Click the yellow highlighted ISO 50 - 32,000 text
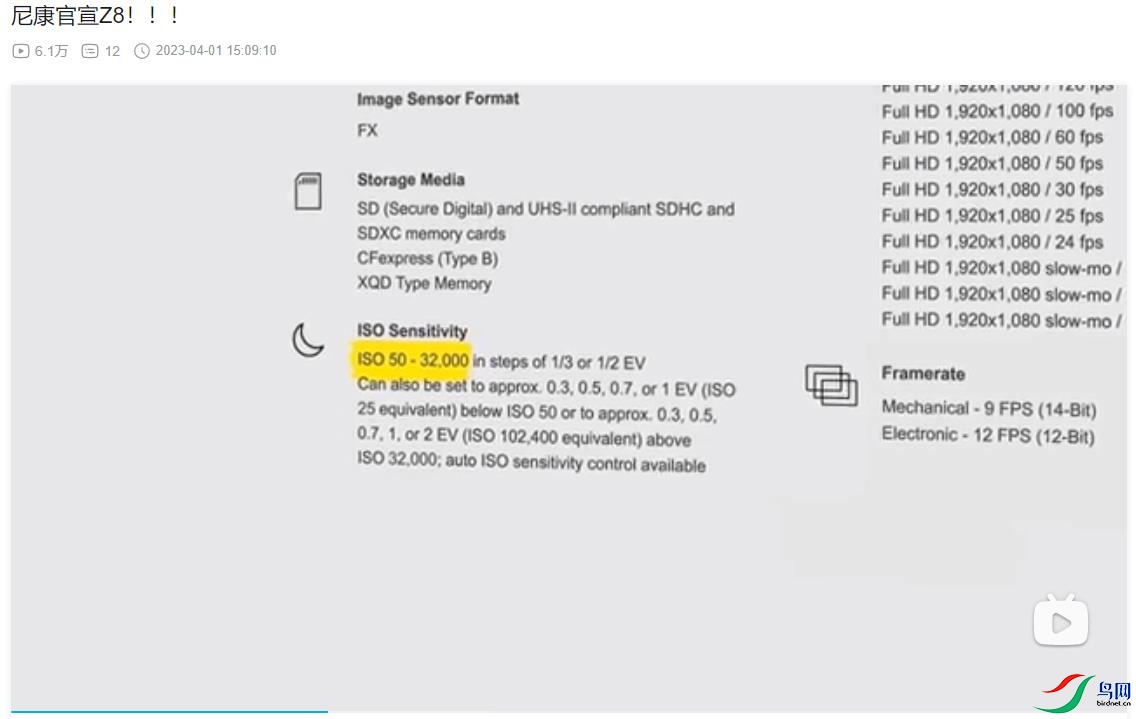This screenshot has width=1136, height=719. tap(413, 360)
